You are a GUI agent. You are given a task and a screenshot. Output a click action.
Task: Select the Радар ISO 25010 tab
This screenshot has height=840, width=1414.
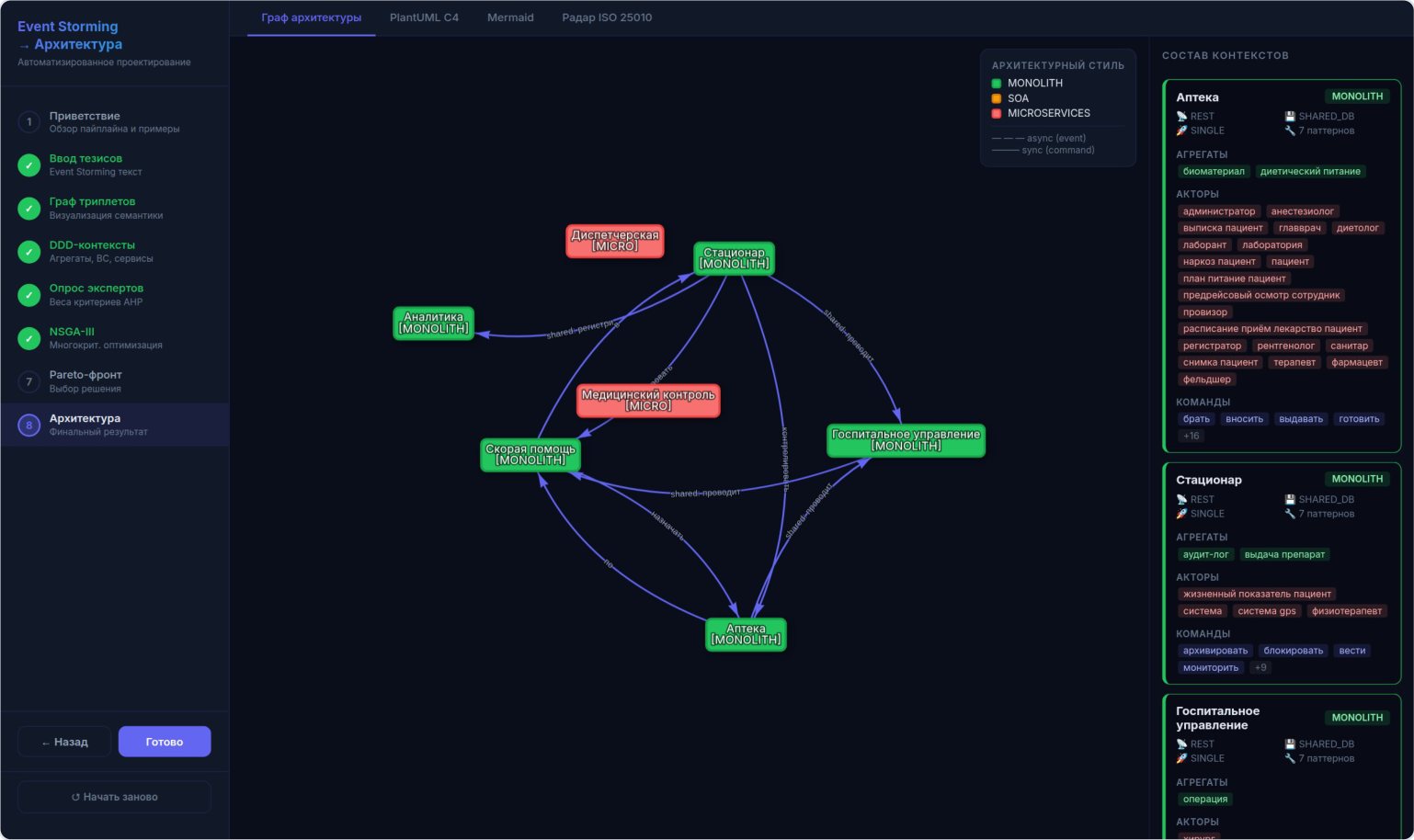click(607, 17)
